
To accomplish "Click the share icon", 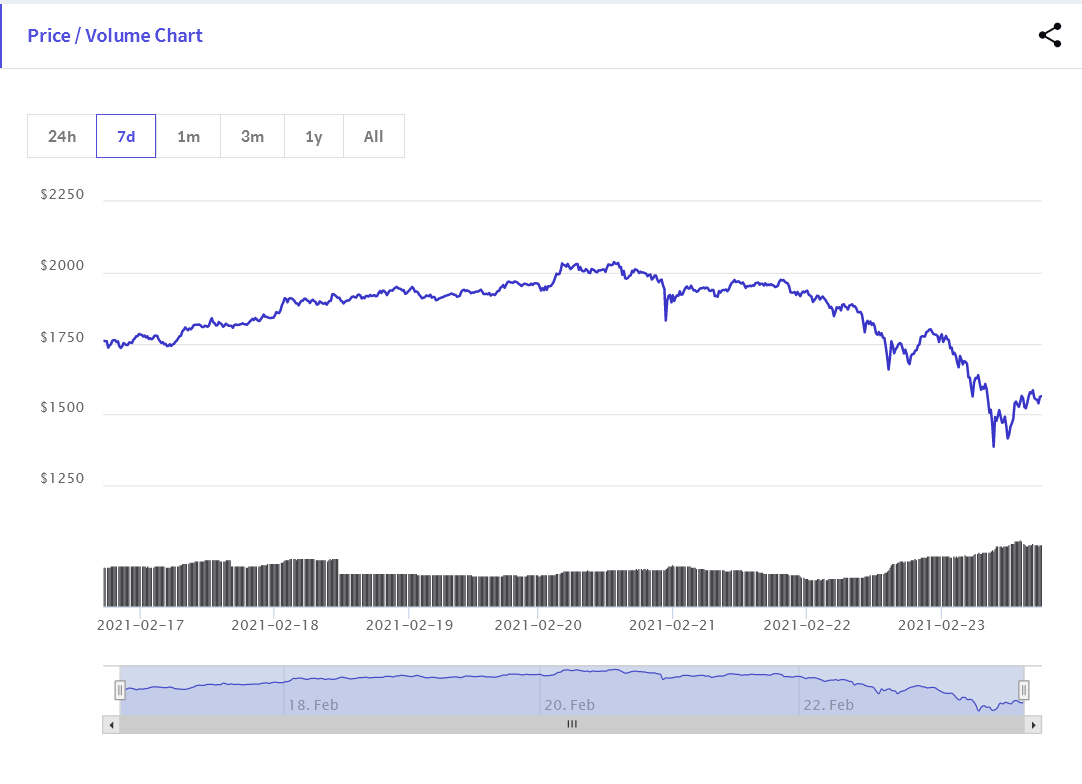I will (1049, 36).
